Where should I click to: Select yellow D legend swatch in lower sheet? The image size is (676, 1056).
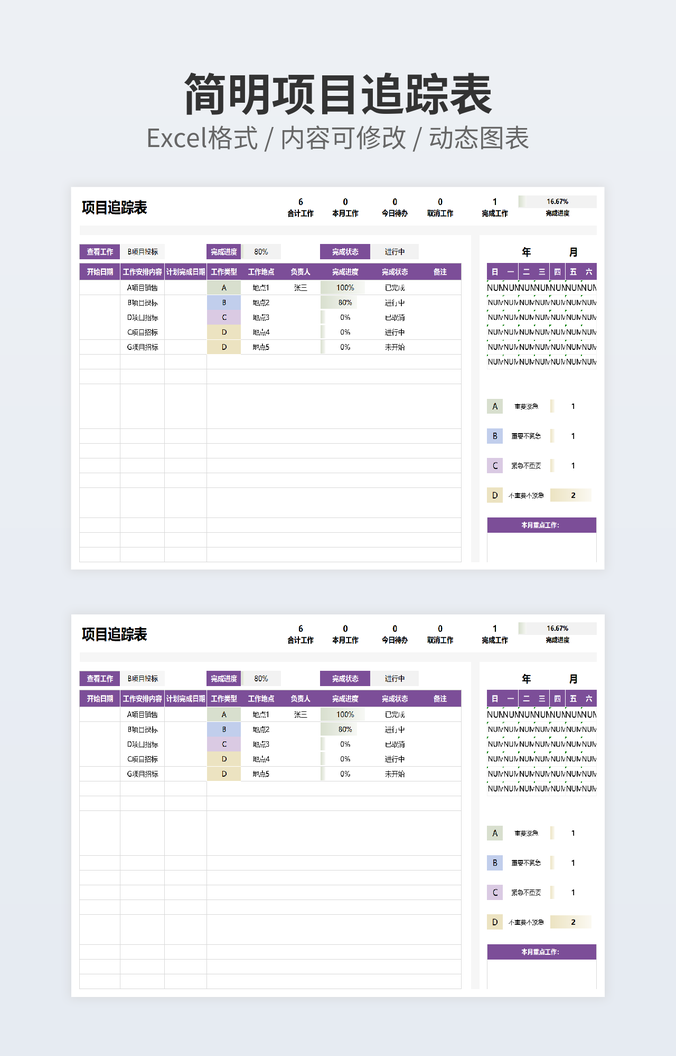pos(494,922)
